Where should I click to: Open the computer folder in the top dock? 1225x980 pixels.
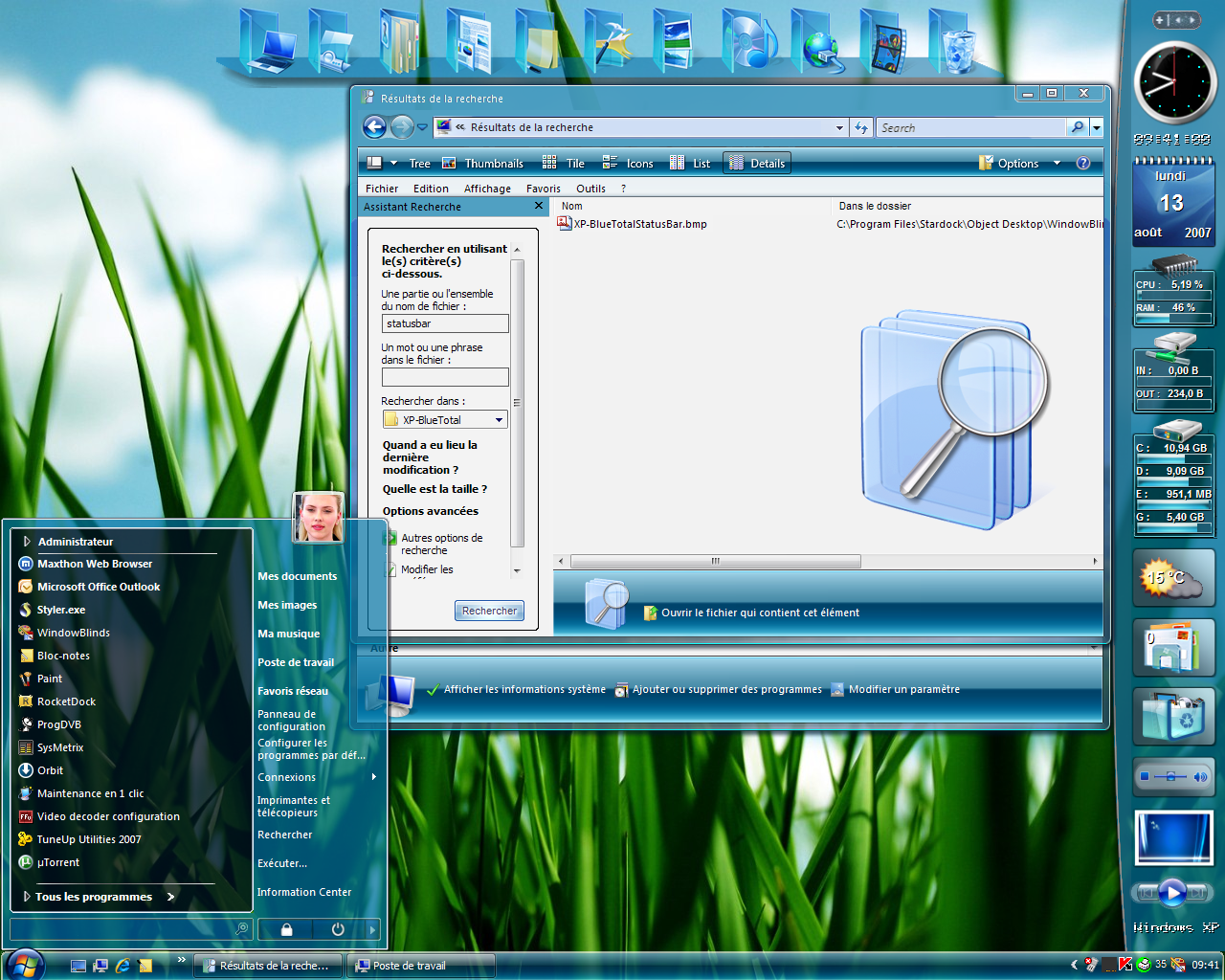269,42
